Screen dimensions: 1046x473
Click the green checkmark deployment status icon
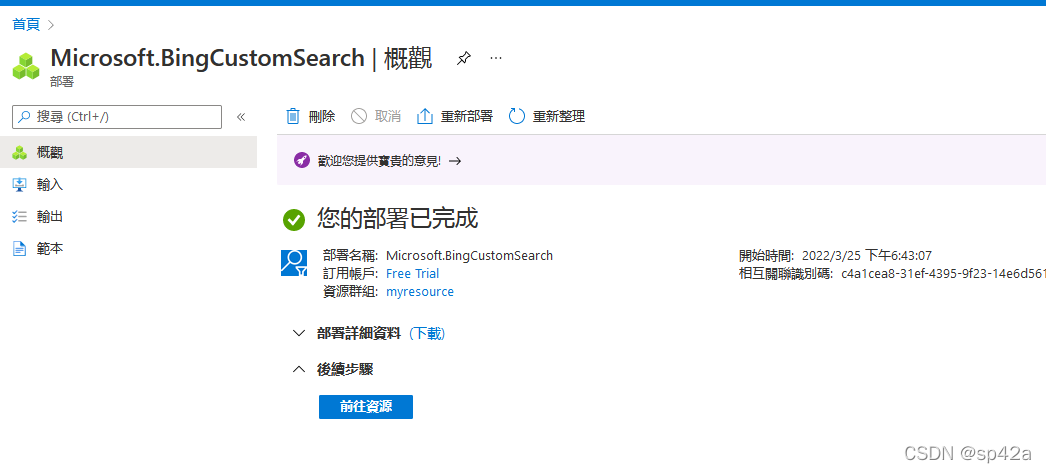pos(294,219)
